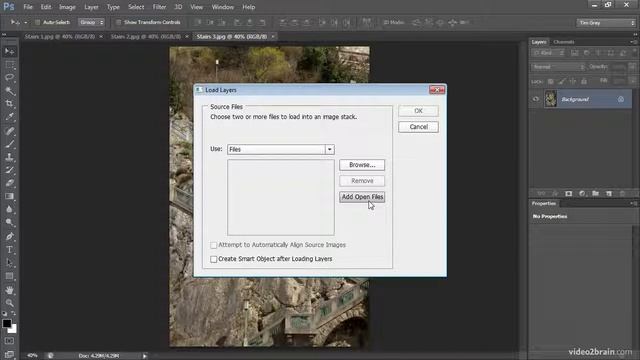Expand the status bar info arrow
Screen dimensions: 640x360
pos(144,356)
